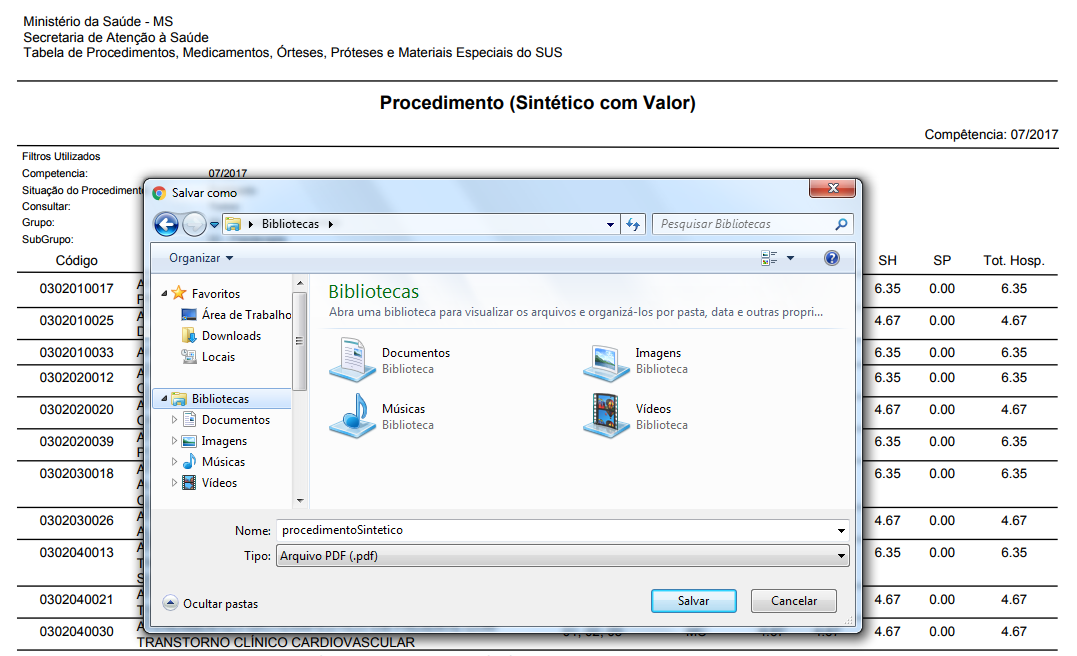Click the refresh button beside address bar
The width and height of the screenshot is (1077, 656).
(x=632, y=224)
